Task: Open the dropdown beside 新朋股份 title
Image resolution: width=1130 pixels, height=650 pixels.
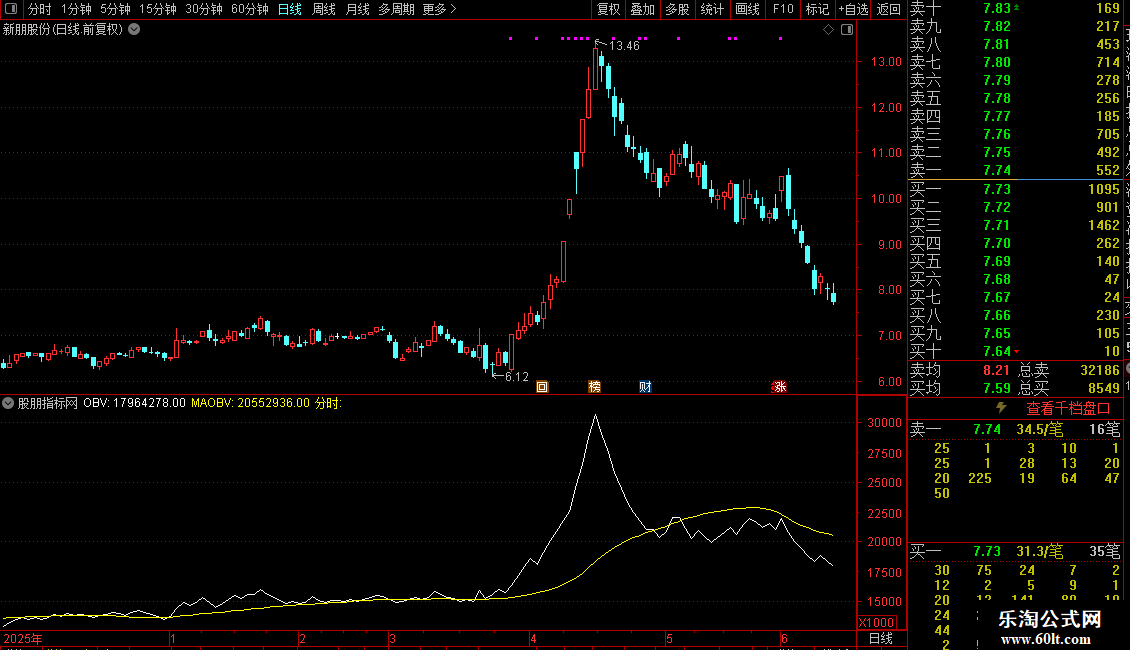Action: (134, 30)
